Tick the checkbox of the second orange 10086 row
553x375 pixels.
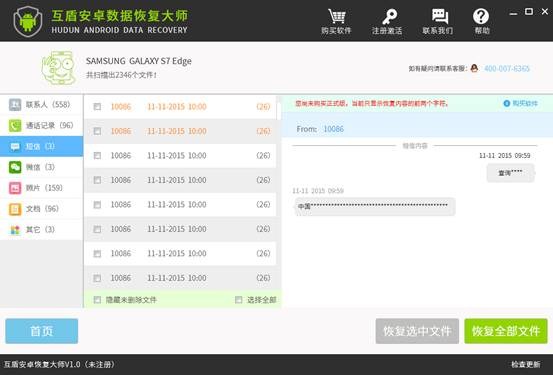[97, 131]
